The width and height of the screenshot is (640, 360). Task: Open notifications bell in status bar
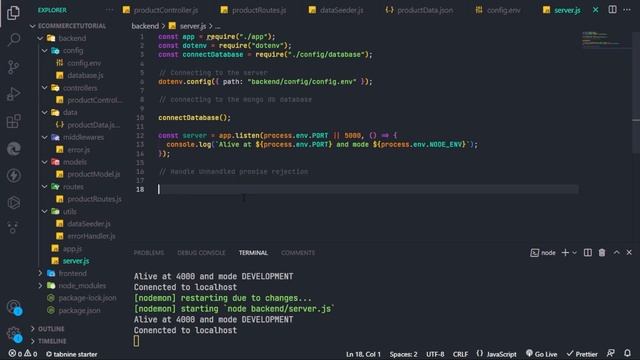click(627, 353)
